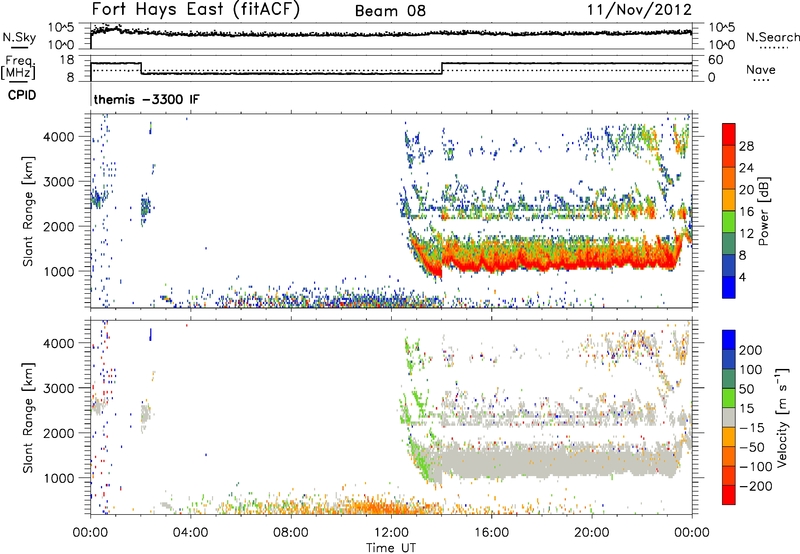Pick the gray -15 to 15 Velocity segment
Viewport: 800px width, 554px height.
tap(729, 418)
